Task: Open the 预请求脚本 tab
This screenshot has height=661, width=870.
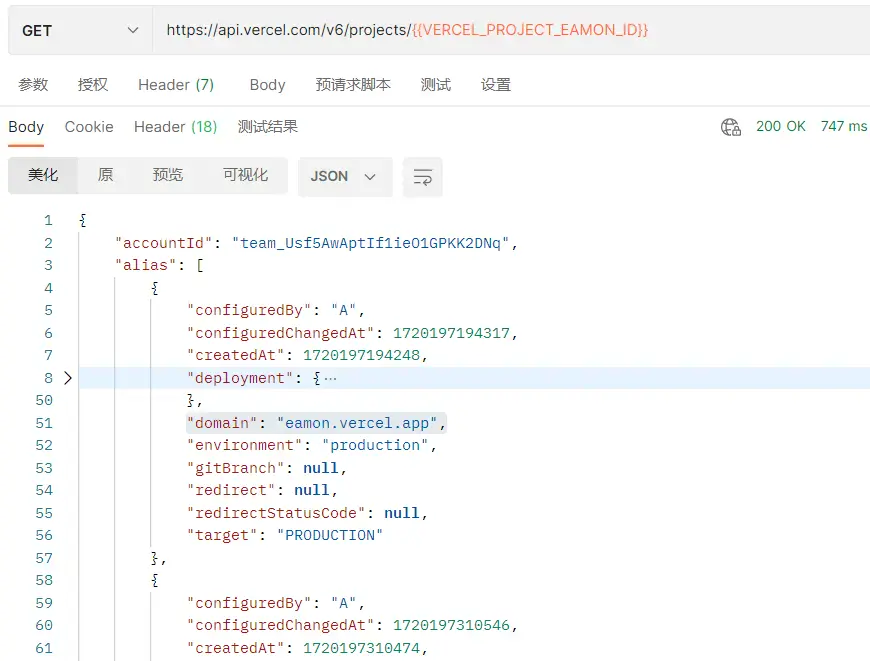Action: click(x=353, y=85)
